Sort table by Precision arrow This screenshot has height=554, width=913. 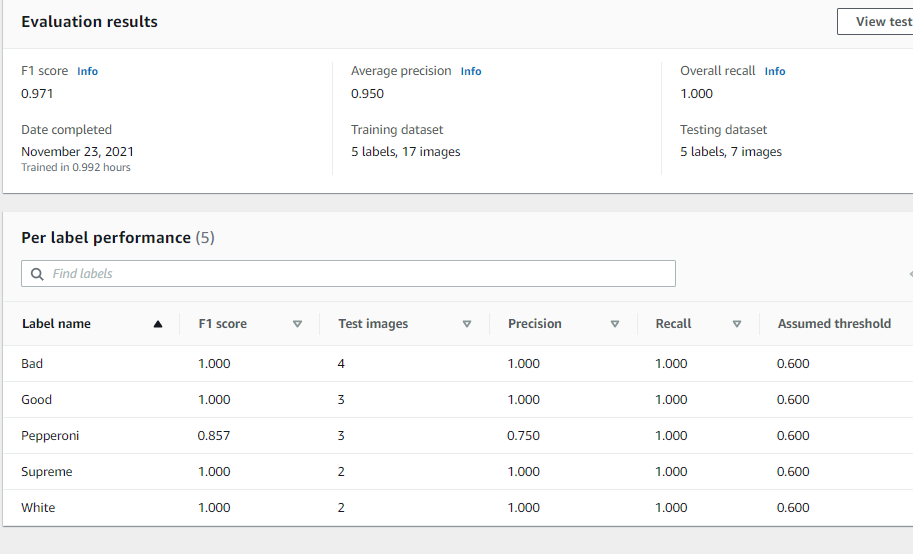(614, 324)
